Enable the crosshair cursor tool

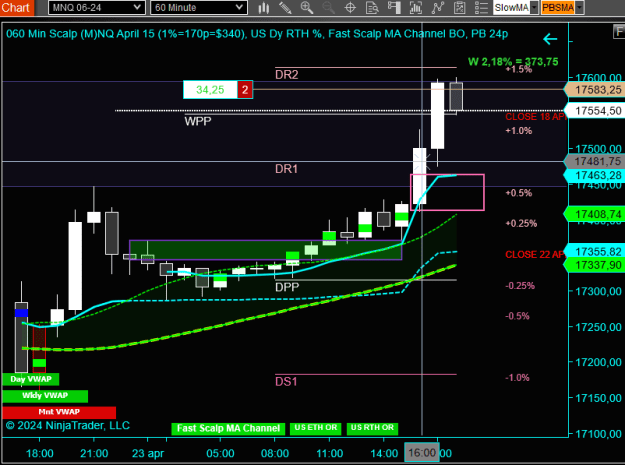coord(350,8)
